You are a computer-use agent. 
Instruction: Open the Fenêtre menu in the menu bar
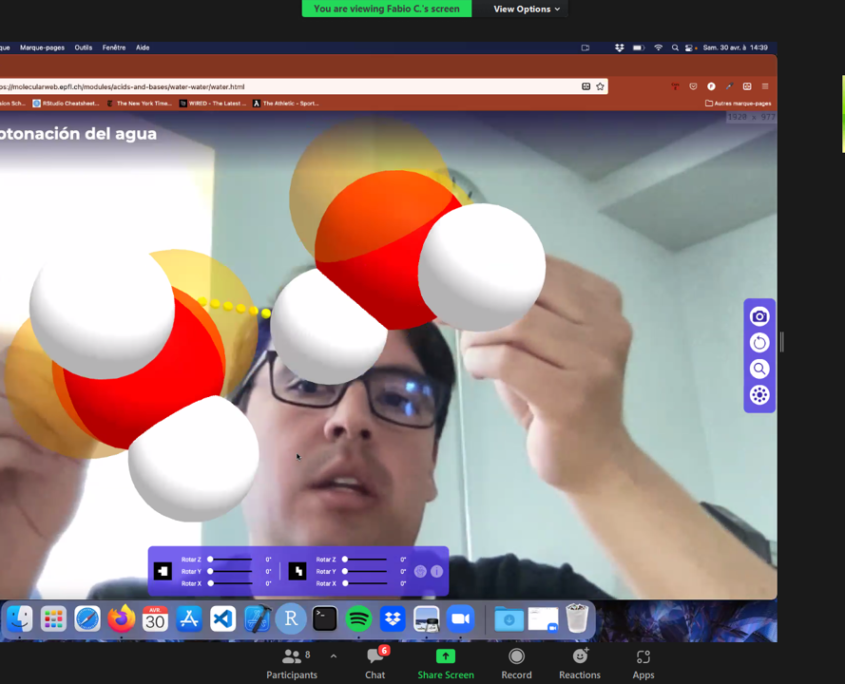point(113,48)
